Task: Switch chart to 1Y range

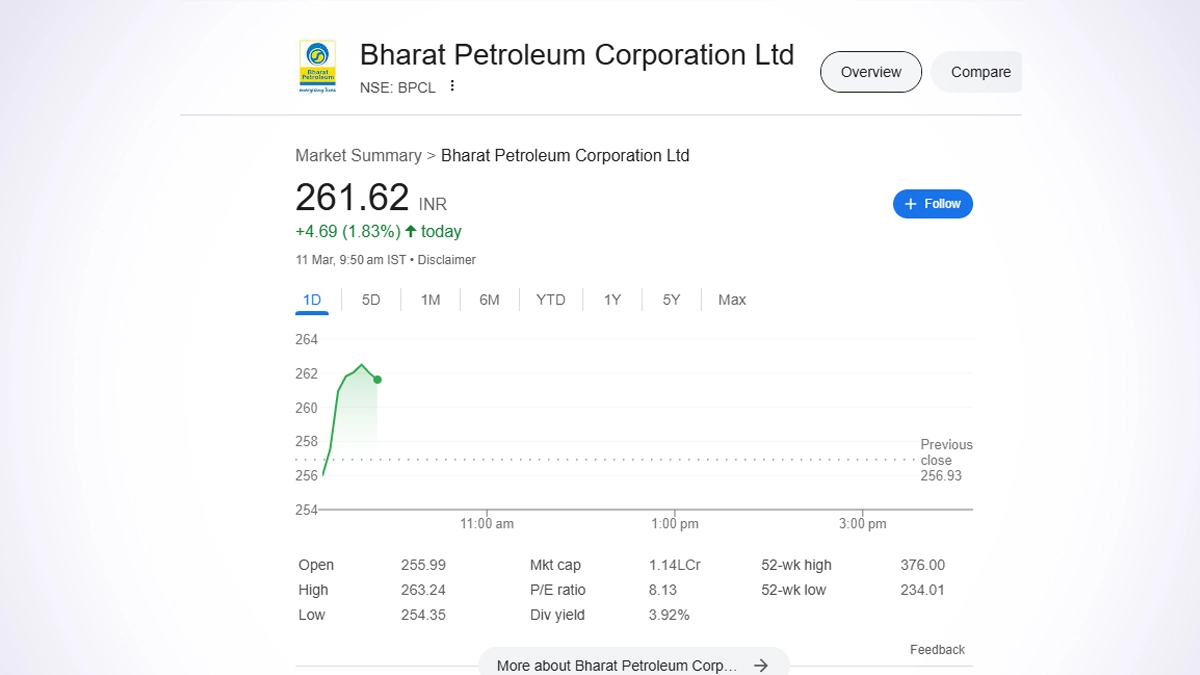Action: click(612, 300)
